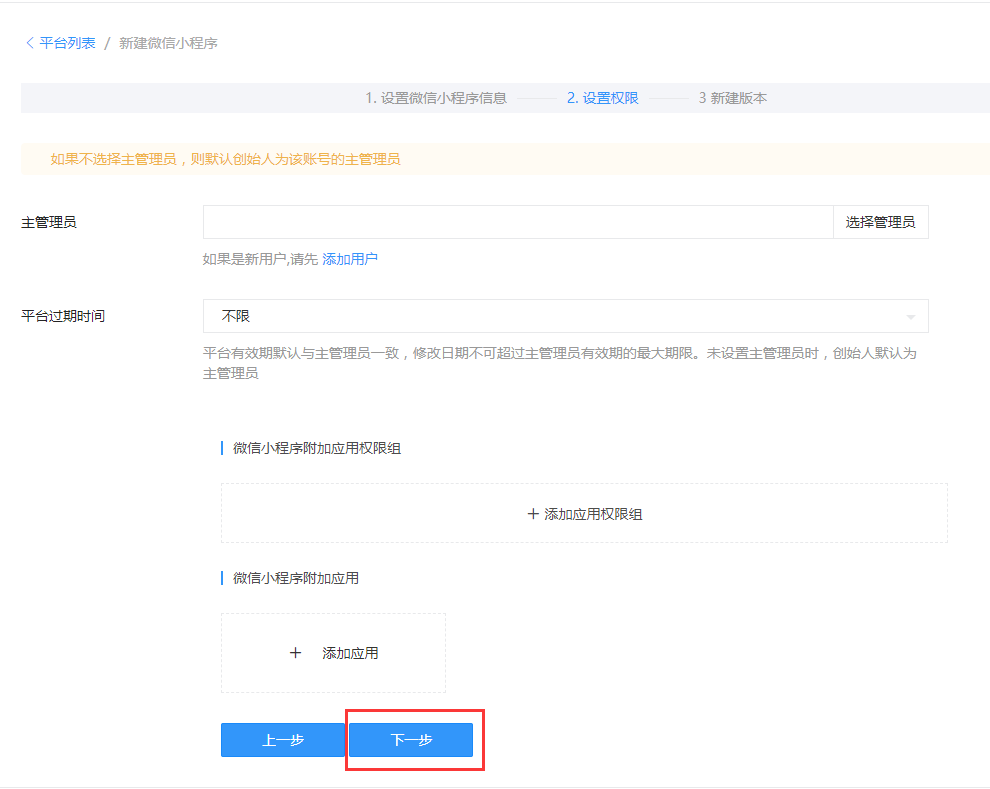Image resolution: width=990 pixels, height=789 pixels.
Task: Proceed with the 下一步 button
Action: coord(411,740)
